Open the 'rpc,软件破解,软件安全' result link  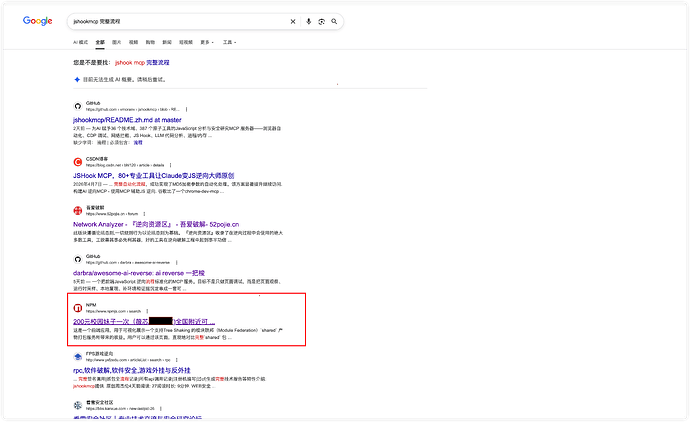click(x=132, y=371)
